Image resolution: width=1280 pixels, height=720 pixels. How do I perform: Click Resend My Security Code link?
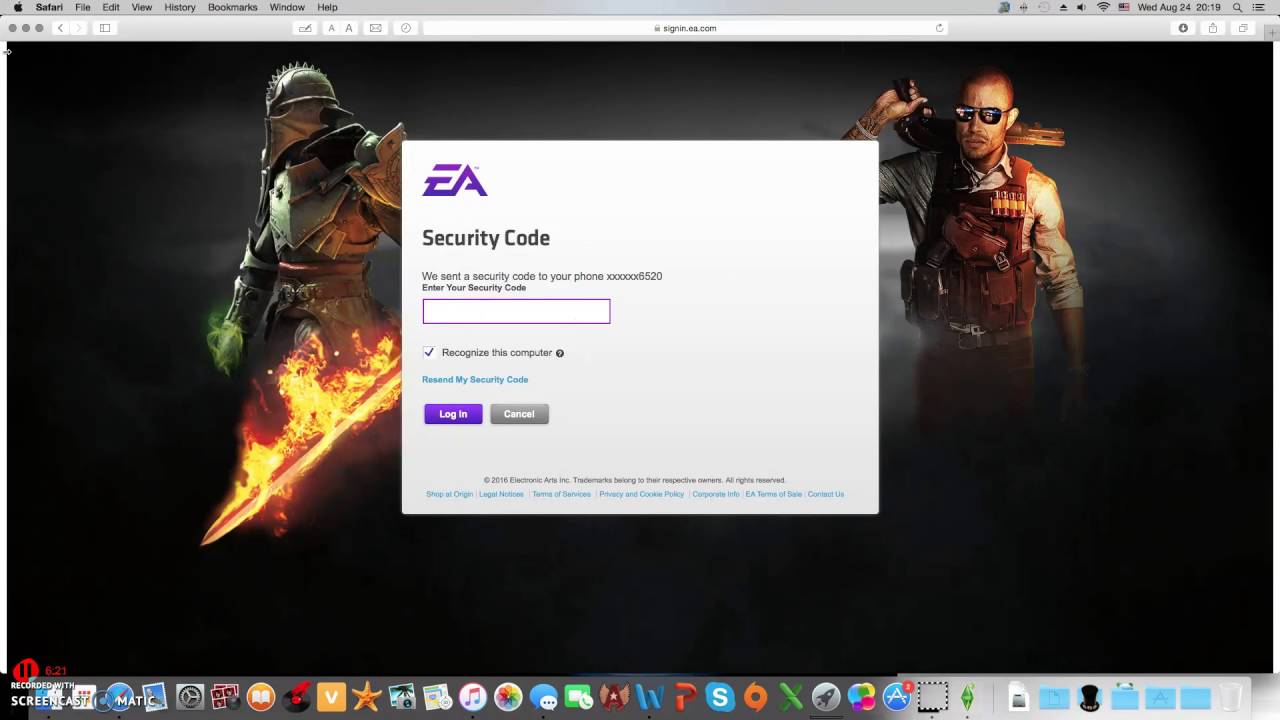pos(475,380)
